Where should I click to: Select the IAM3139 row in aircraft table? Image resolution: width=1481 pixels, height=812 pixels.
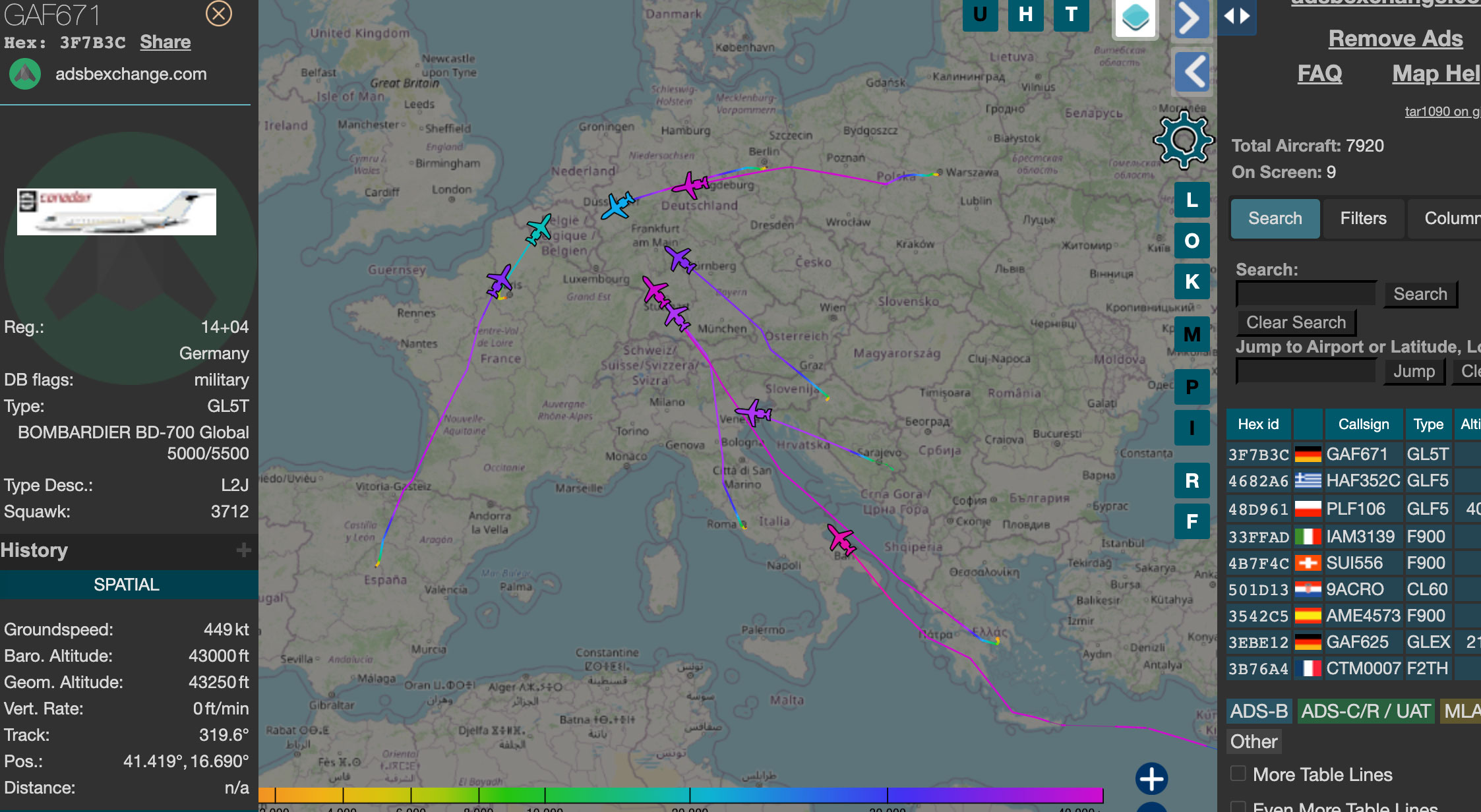coord(1354,536)
